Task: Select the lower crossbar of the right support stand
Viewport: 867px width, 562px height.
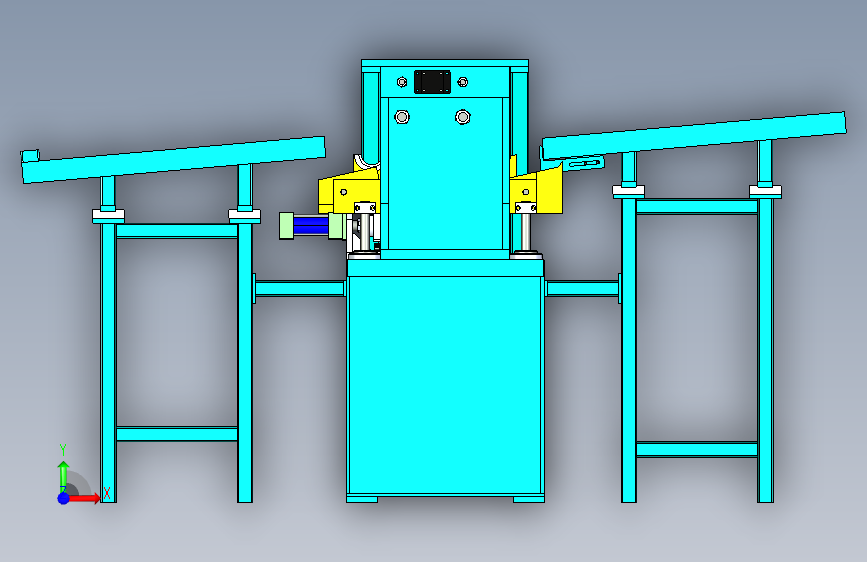Action: tap(697, 449)
